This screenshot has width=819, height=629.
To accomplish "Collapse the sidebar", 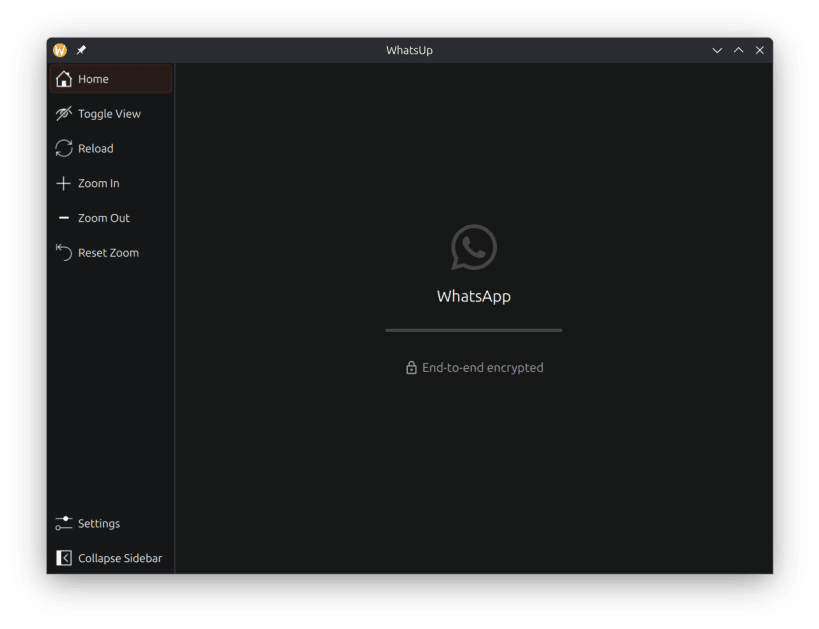I will [111, 558].
